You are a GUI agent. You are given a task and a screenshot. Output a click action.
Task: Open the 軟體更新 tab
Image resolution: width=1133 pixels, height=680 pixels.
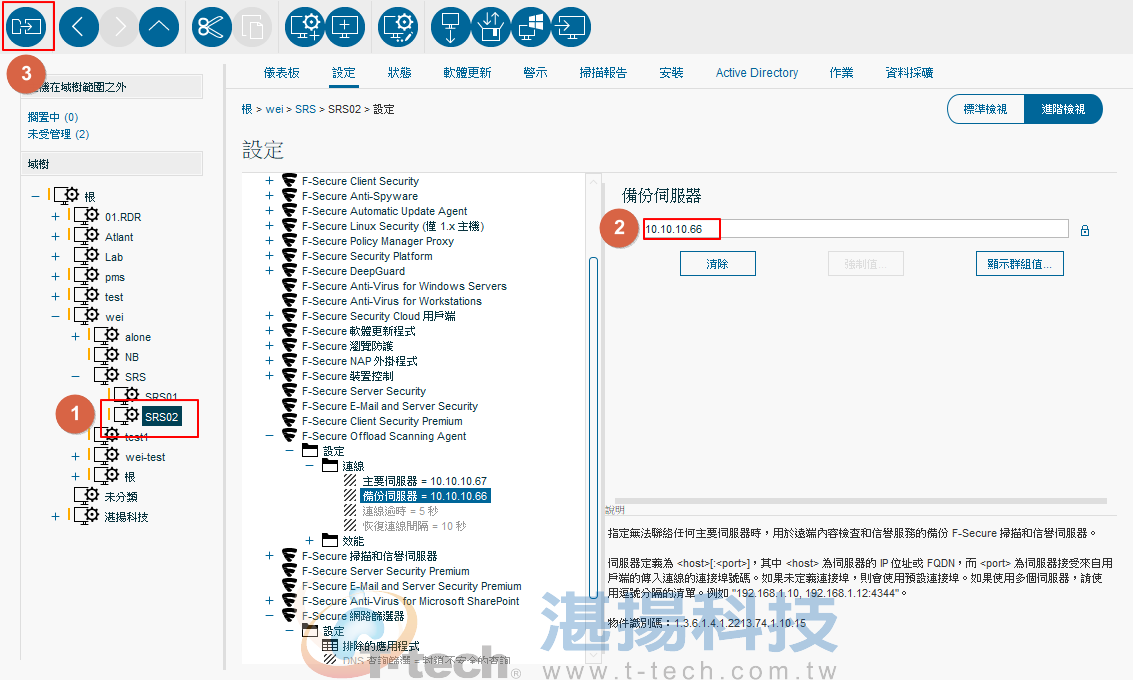[468, 72]
